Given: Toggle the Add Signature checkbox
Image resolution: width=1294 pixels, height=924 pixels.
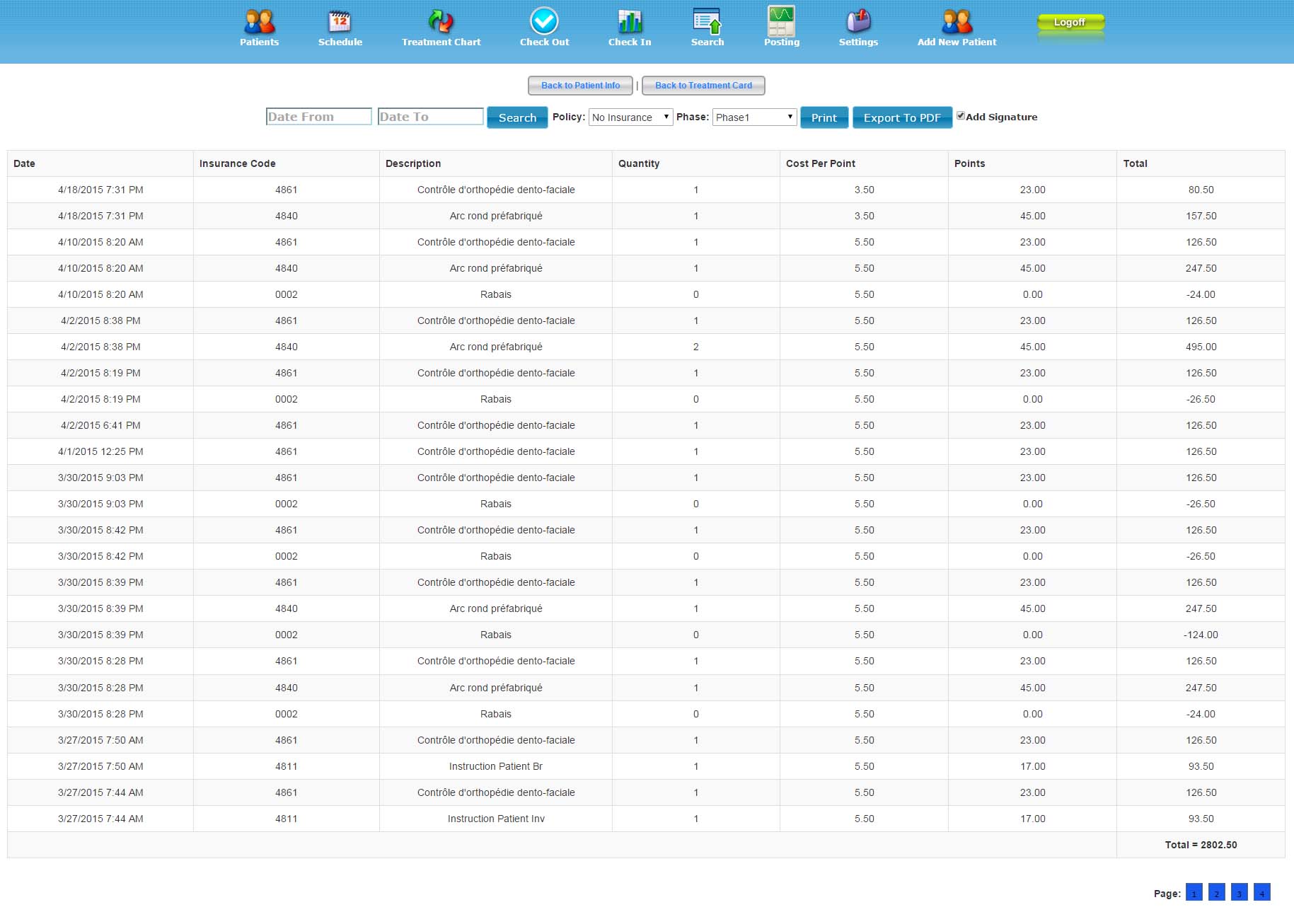Looking at the screenshot, I should [961, 115].
